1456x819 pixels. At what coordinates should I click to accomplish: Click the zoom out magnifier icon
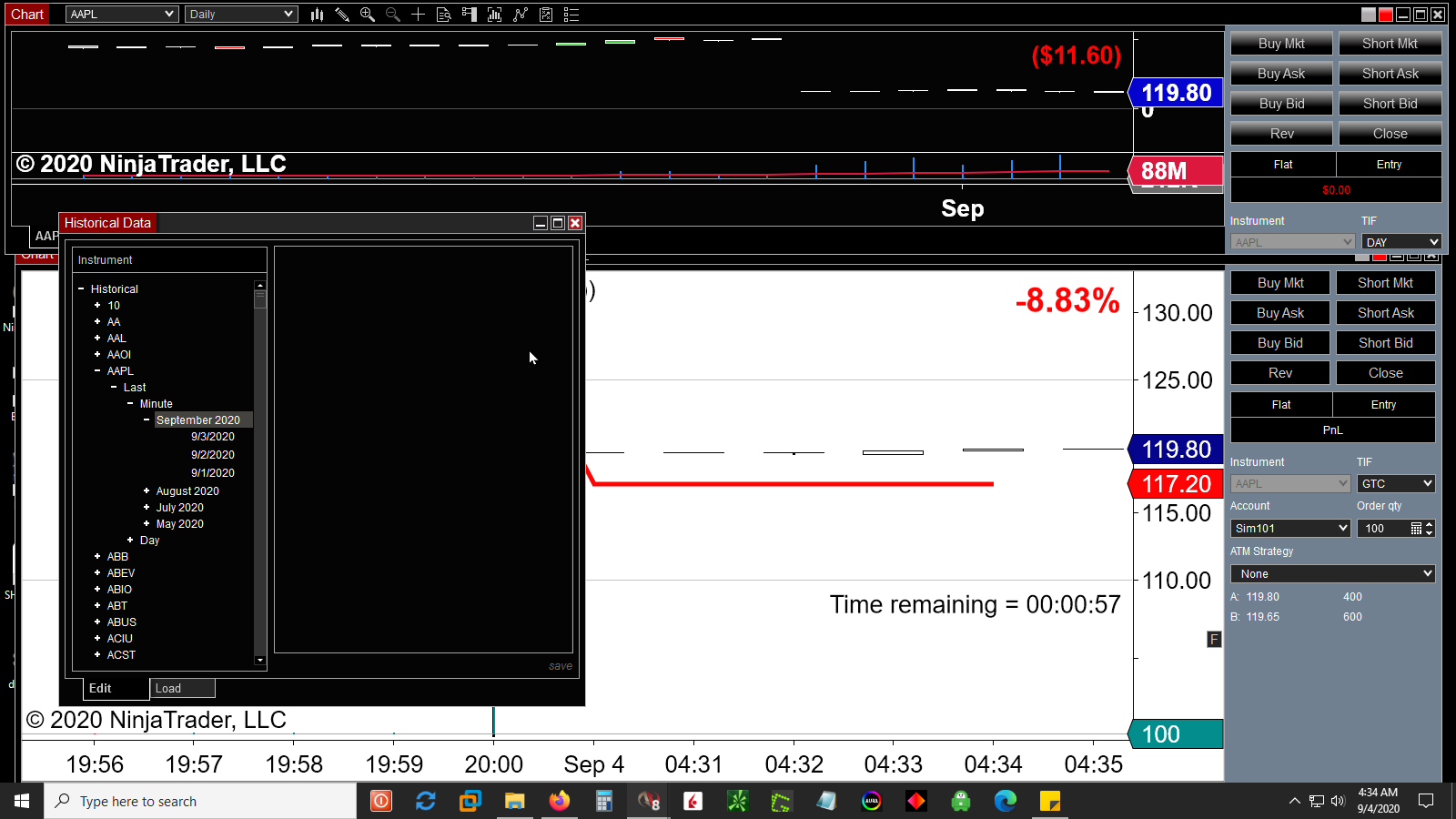pyautogui.click(x=393, y=15)
